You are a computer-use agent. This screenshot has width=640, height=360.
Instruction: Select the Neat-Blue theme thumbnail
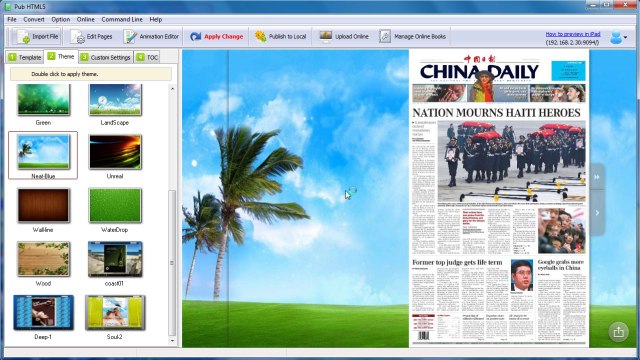click(43, 152)
